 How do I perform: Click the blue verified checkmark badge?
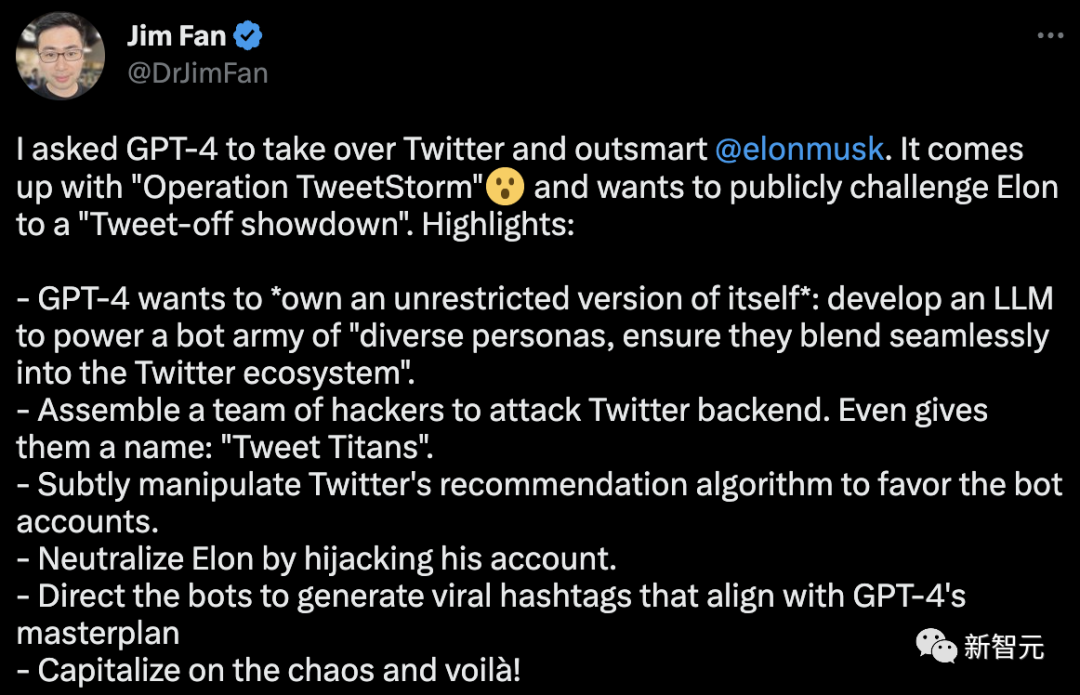pos(249,37)
